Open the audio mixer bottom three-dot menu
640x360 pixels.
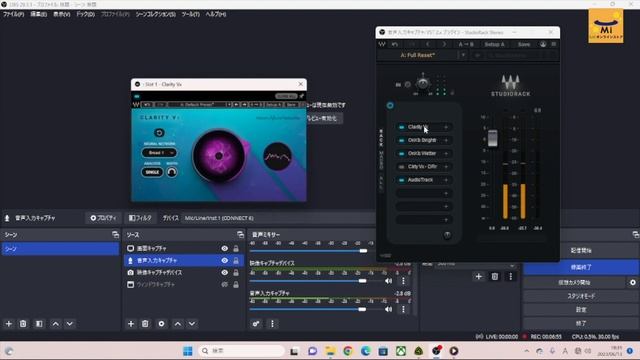pyautogui.click(x=272, y=324)
